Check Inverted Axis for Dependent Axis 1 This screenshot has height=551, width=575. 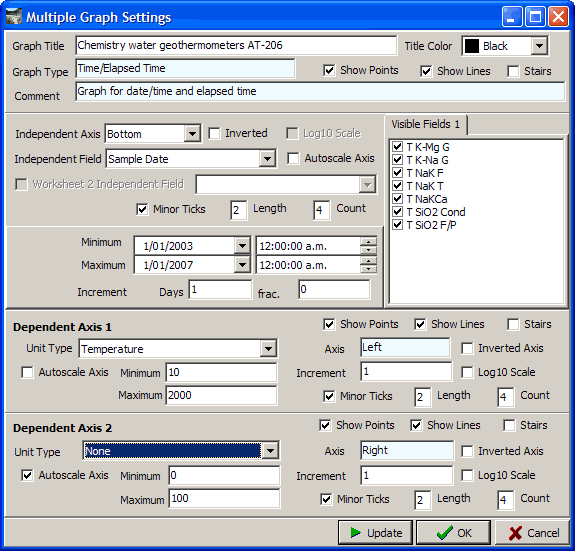(467, 348)
